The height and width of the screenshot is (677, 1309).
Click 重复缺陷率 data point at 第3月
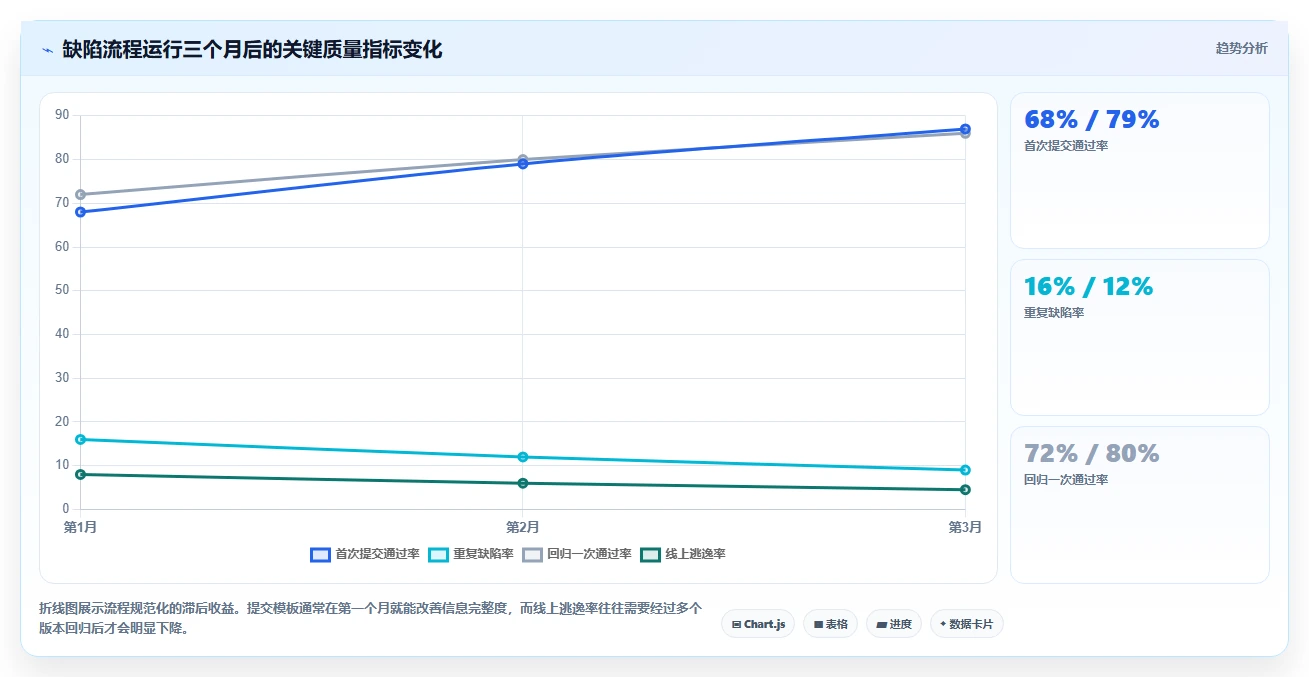(x=965, y=470)
